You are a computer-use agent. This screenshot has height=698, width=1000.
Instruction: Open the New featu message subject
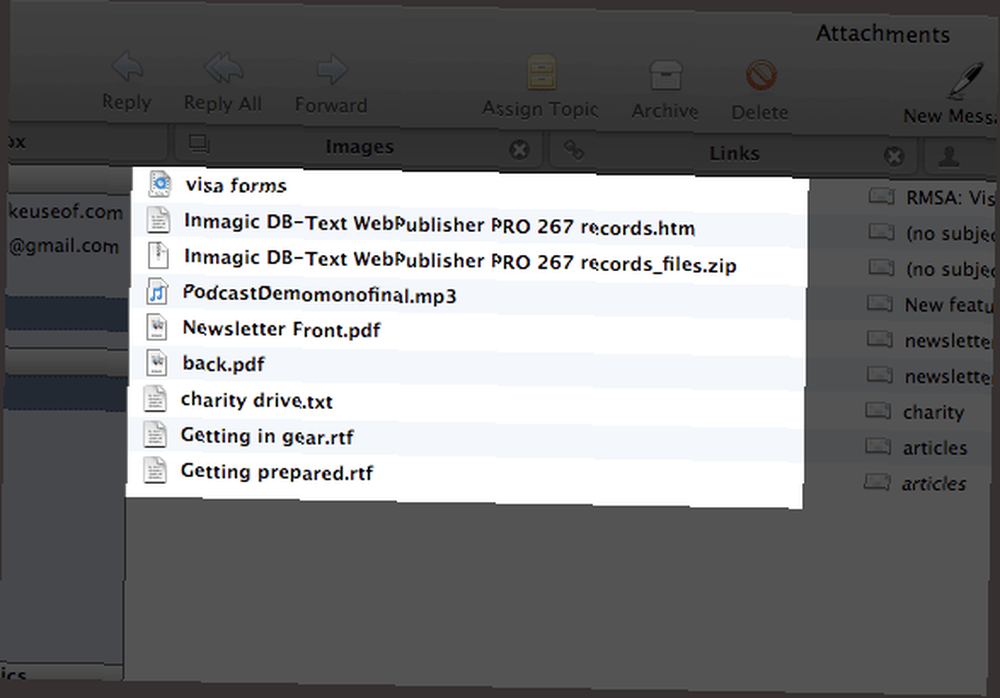(x=951, y=305)
